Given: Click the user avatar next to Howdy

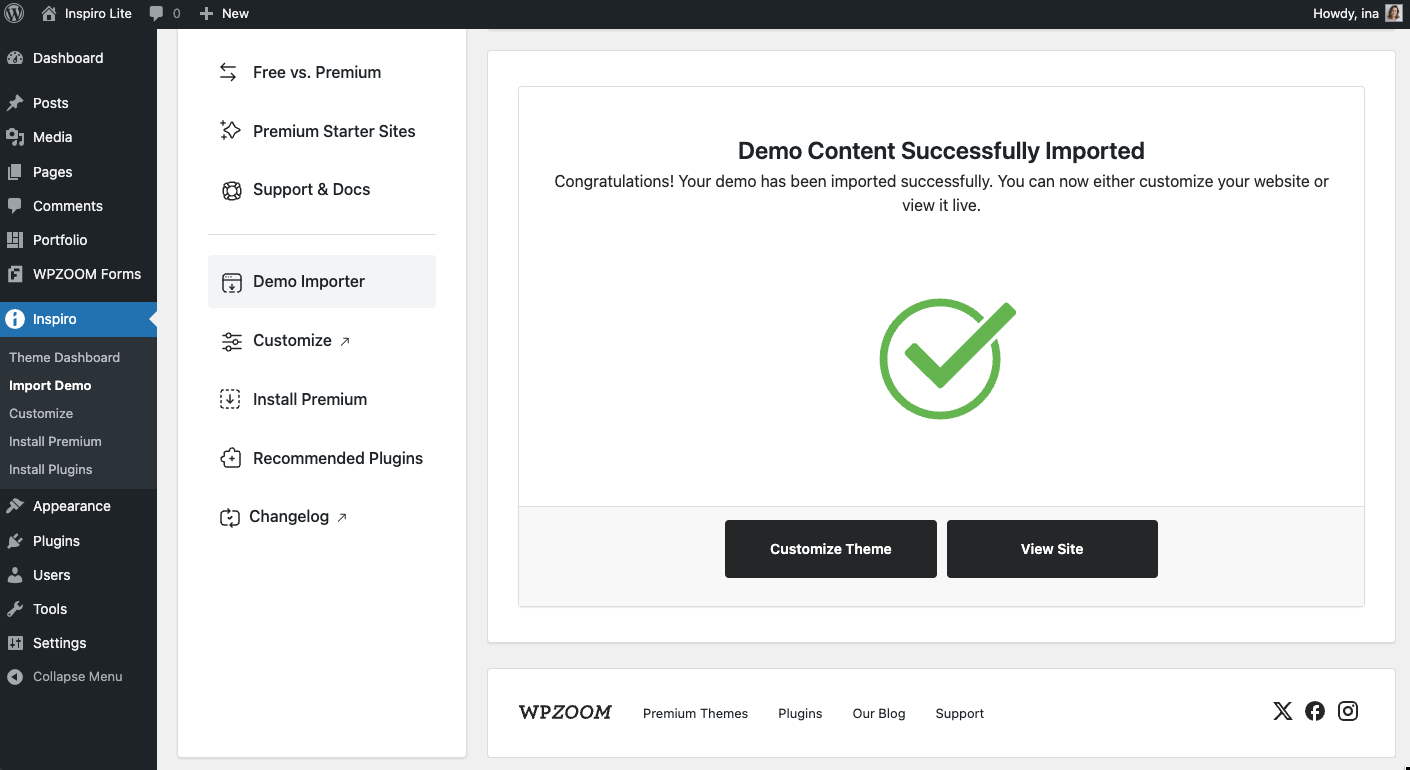Looking at the screenshot, I should pos(1393,13).
